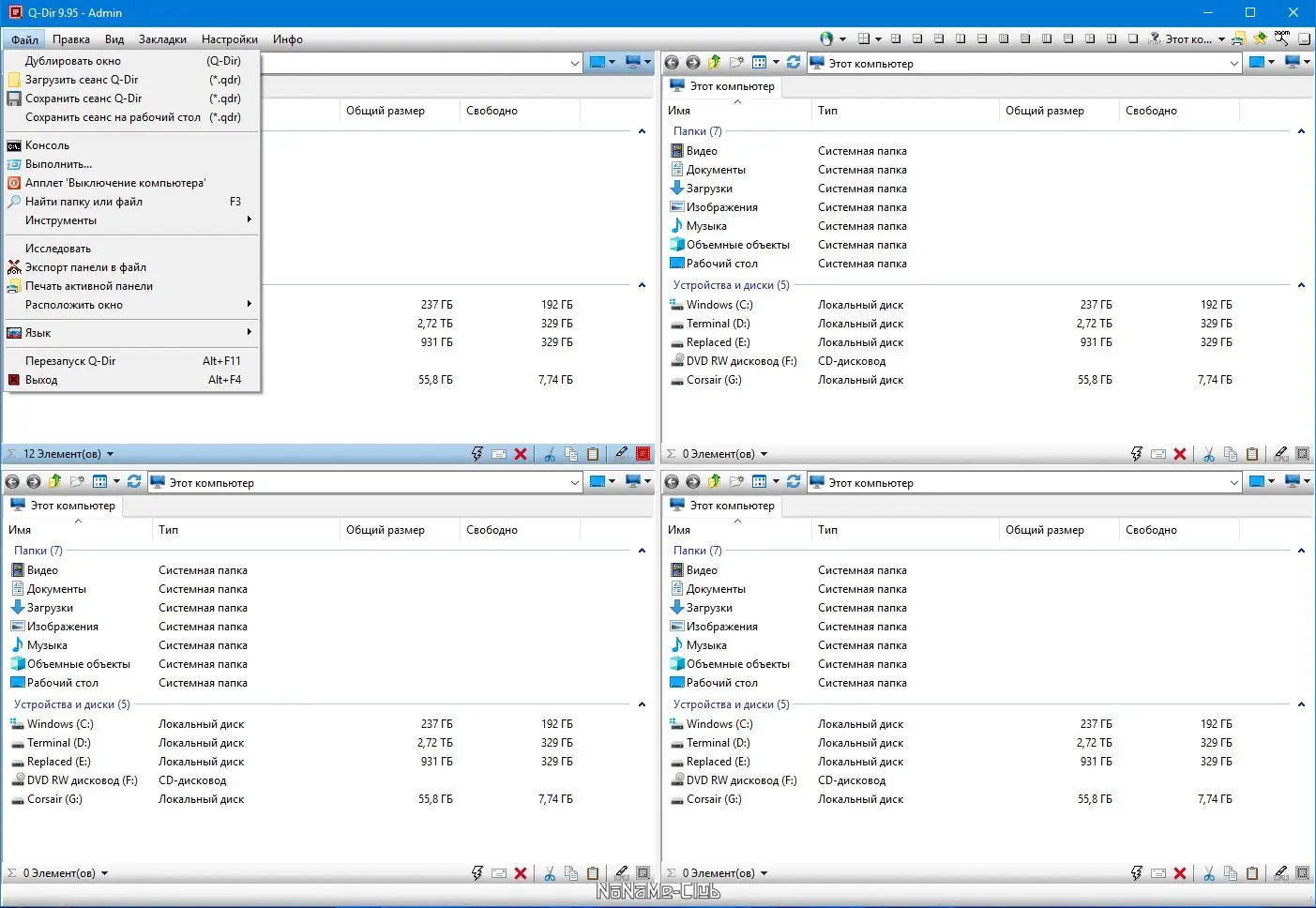
Task: Choose 'Выход' from Файл menu
Action: 131,380
